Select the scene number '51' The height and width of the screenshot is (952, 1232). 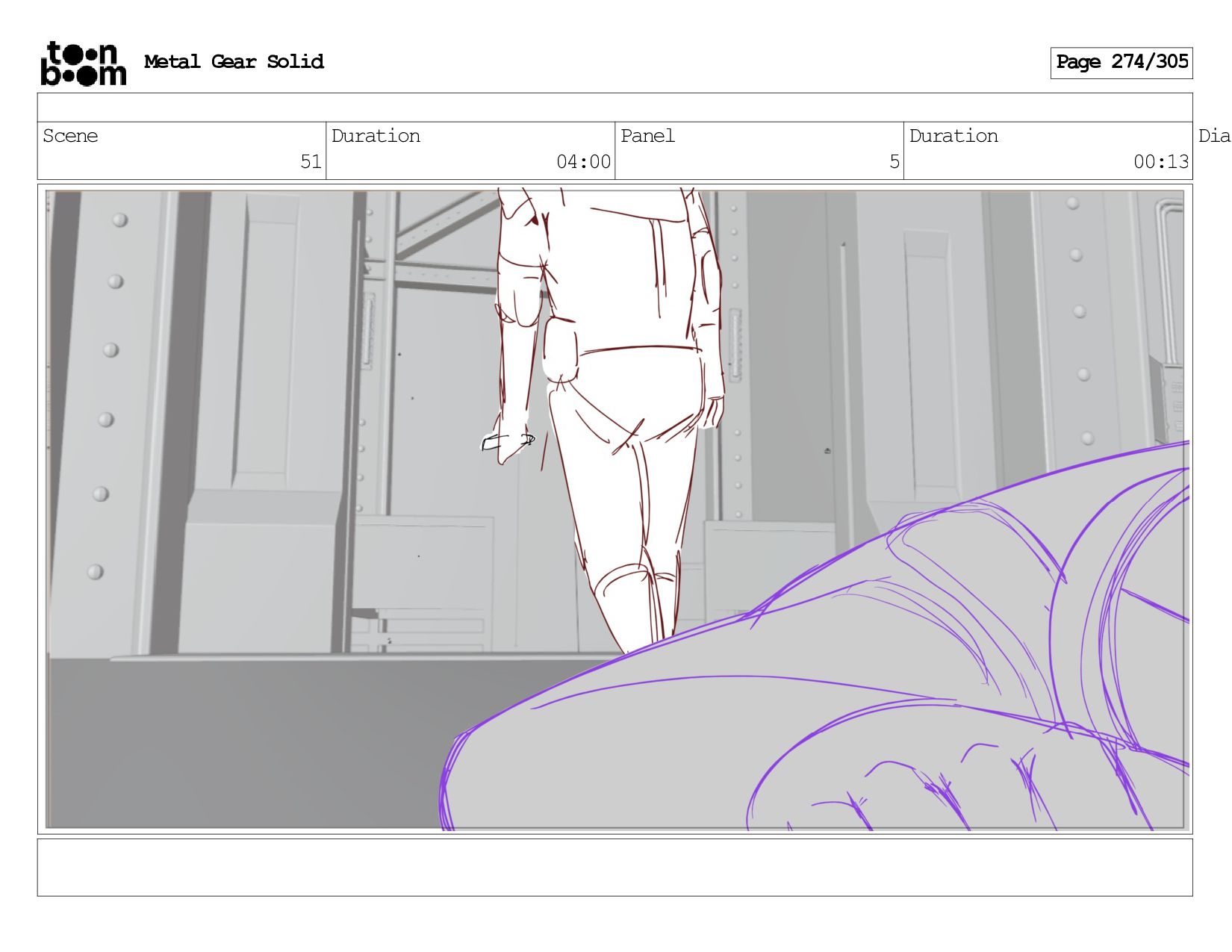coord(311,162)
